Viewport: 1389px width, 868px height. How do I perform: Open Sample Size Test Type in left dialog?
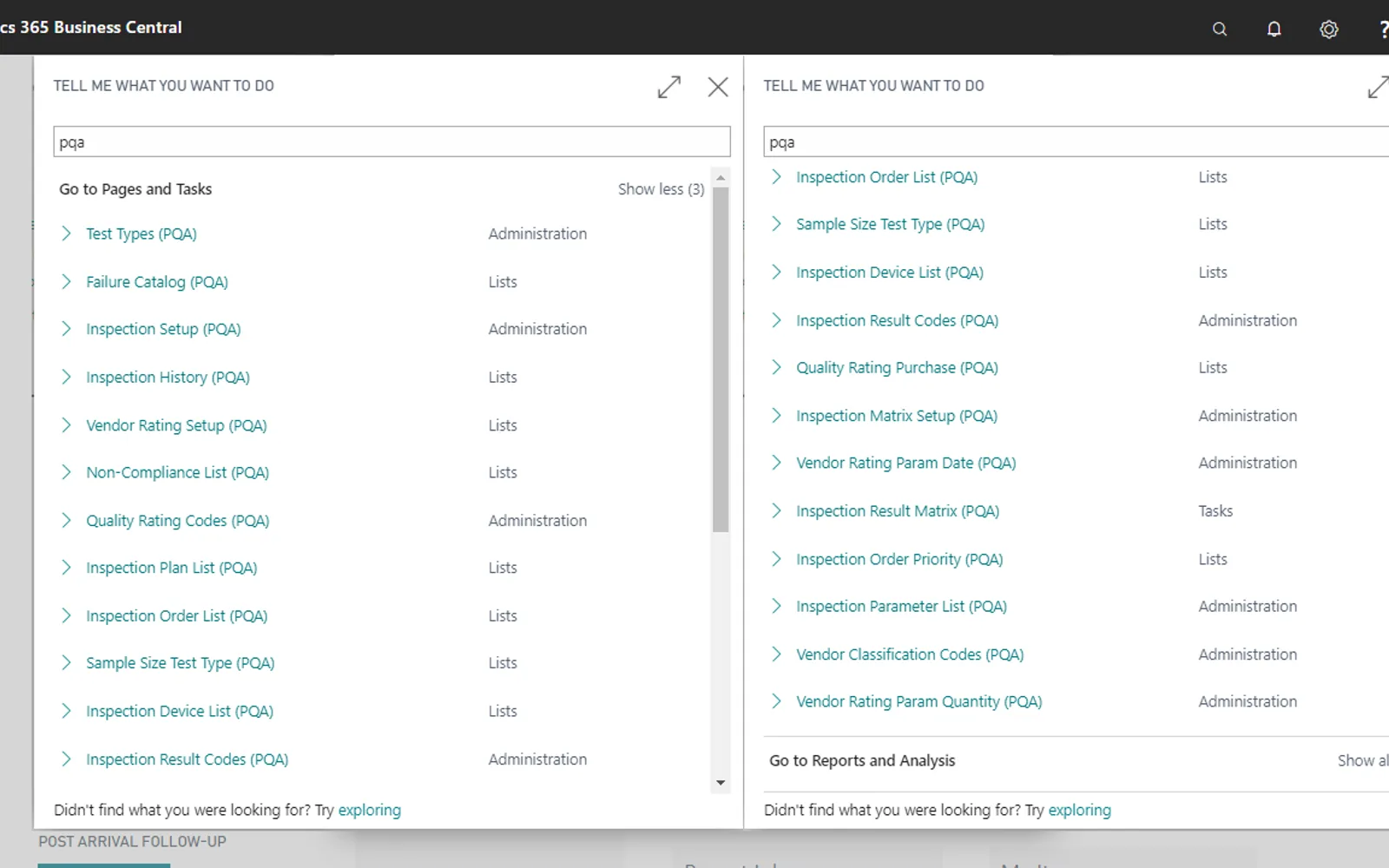tap(180, 663)
